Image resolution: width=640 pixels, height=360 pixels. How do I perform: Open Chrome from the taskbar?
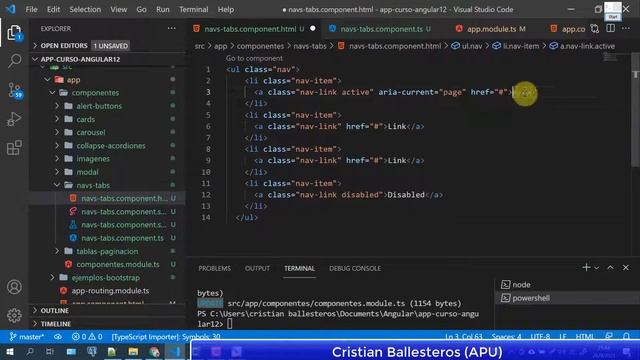(154, 352)
